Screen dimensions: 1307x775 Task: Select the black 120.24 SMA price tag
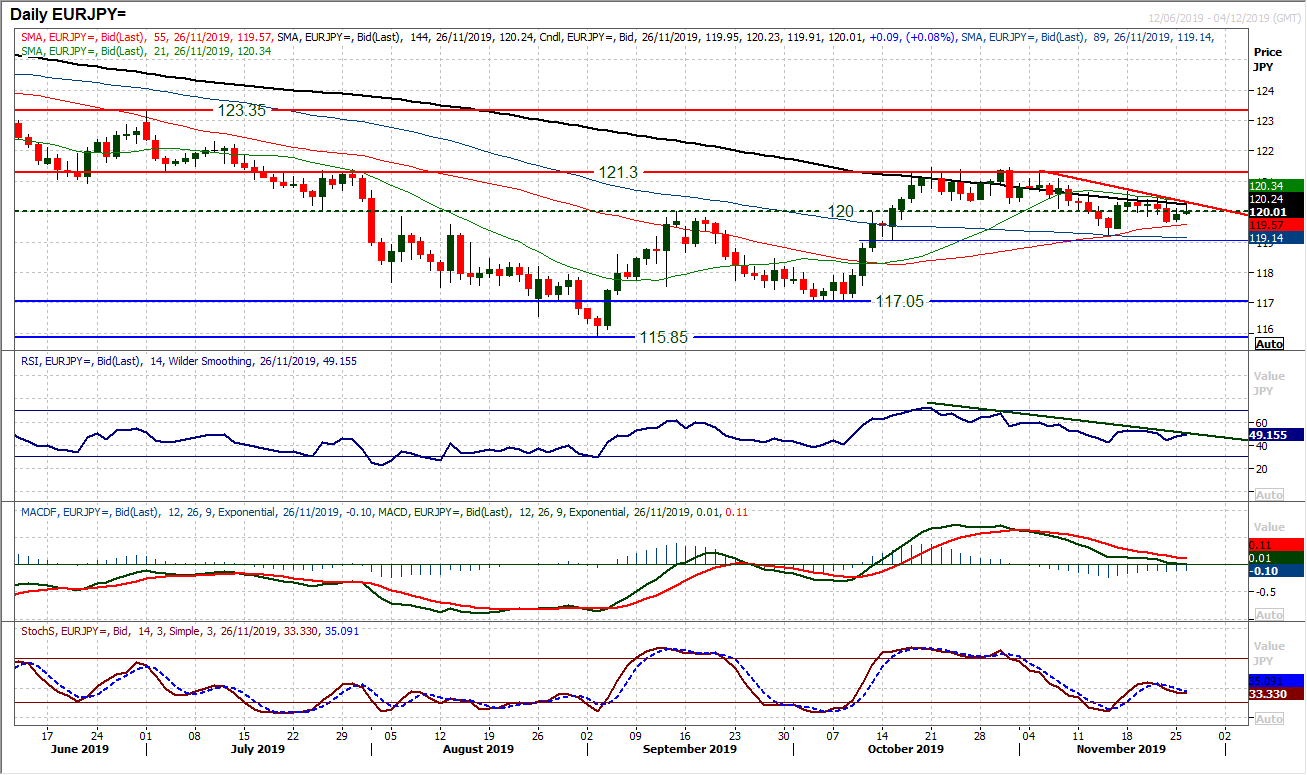[x=1275, y=198]
